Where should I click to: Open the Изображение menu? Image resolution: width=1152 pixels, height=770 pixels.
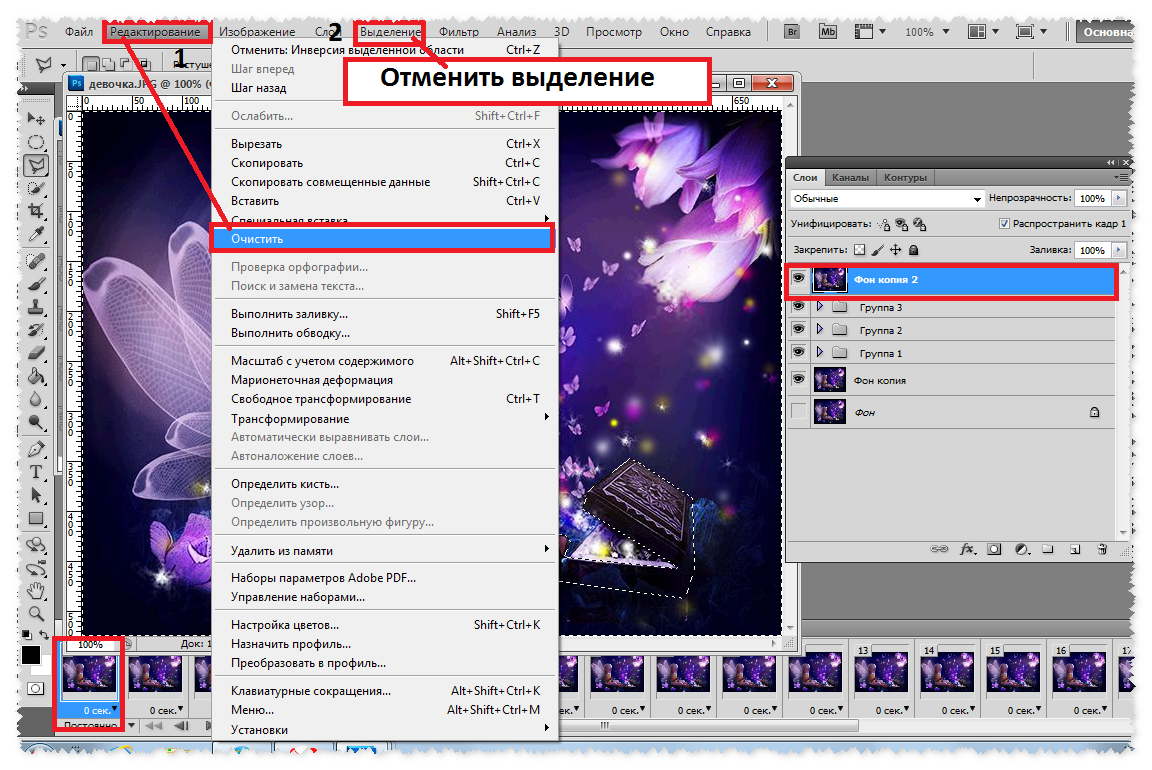257,32
